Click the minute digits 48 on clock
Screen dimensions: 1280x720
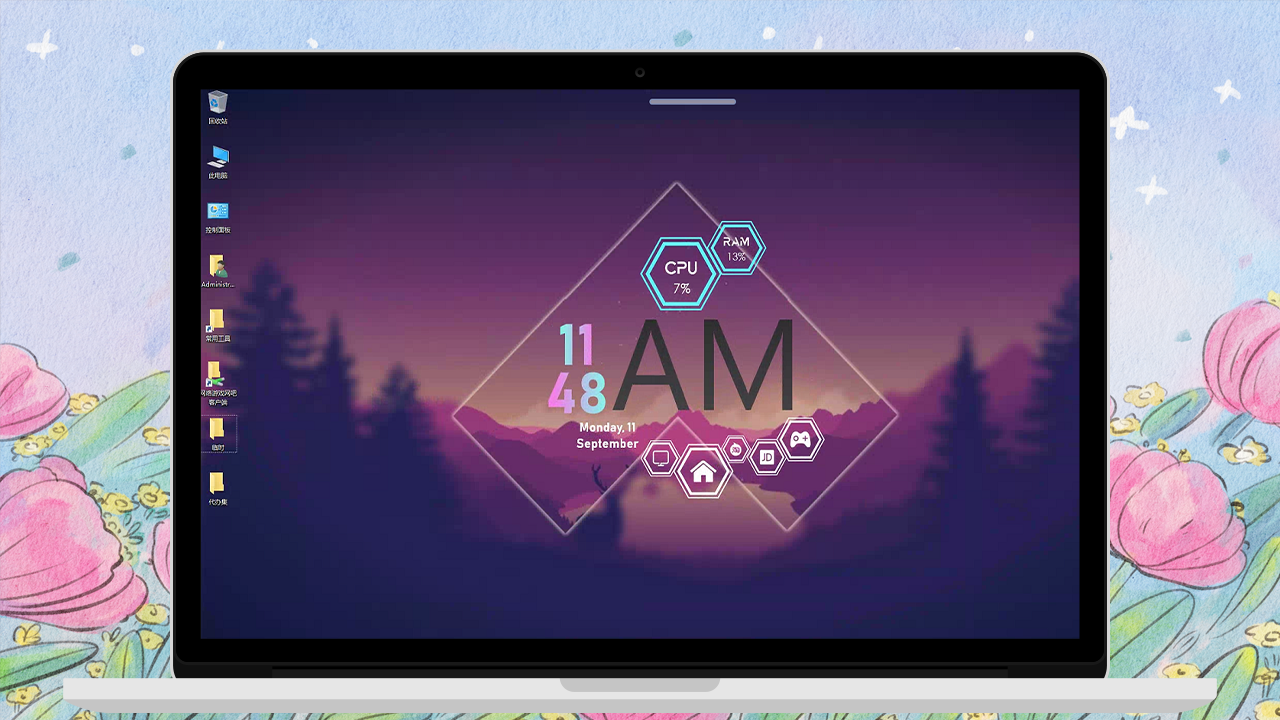pos(576,393)
